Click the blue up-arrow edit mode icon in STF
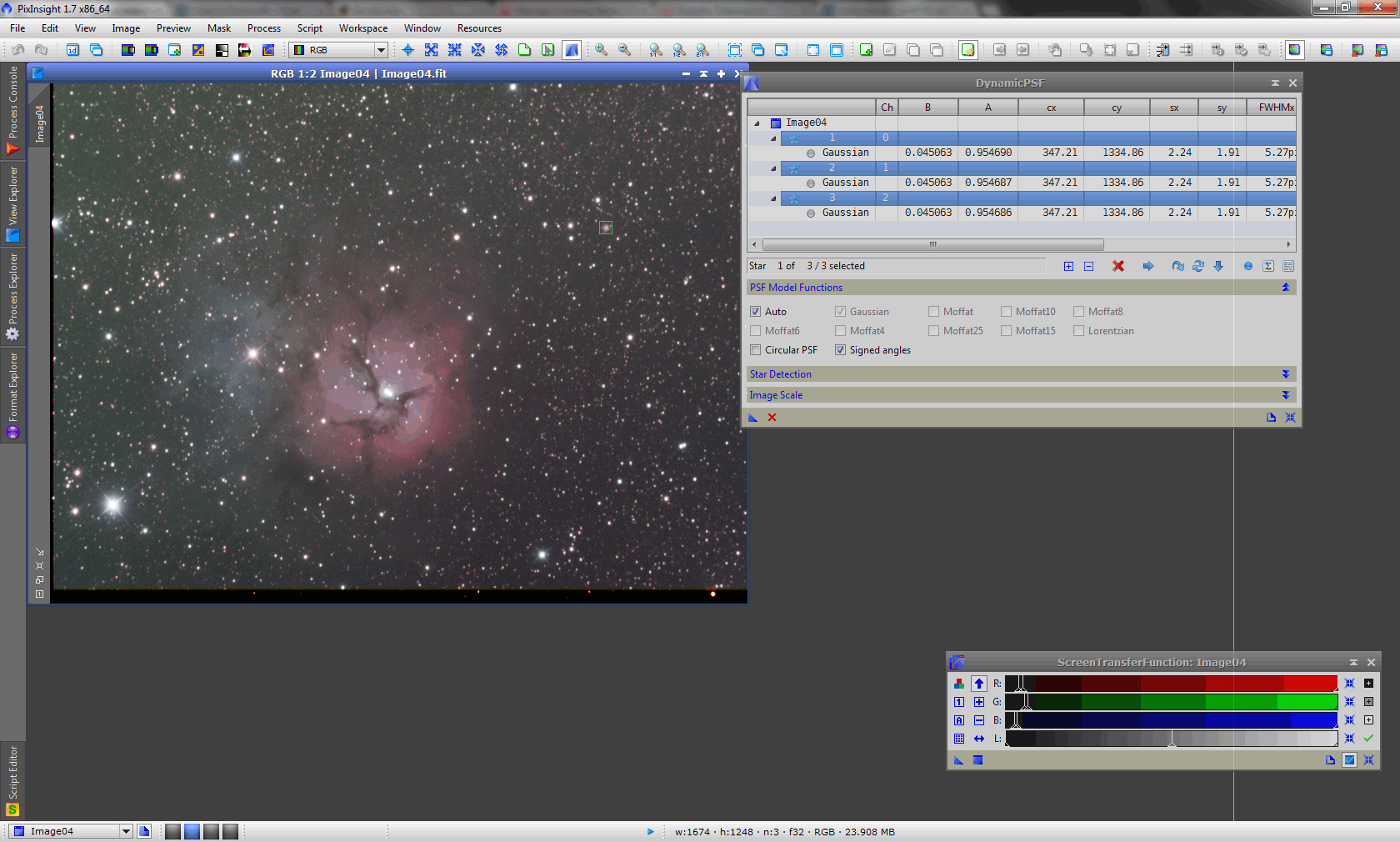Screen dimensions: 1400x842 coord(979,684)
